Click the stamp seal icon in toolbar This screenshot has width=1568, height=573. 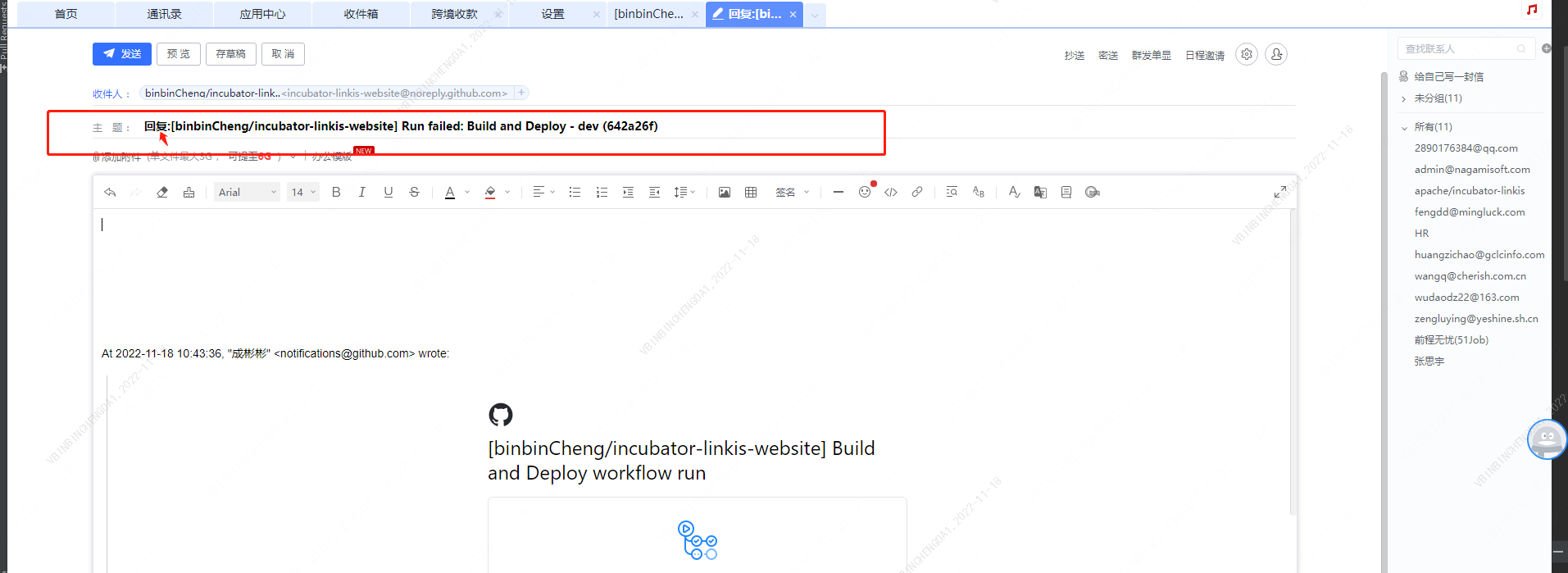1093,192
